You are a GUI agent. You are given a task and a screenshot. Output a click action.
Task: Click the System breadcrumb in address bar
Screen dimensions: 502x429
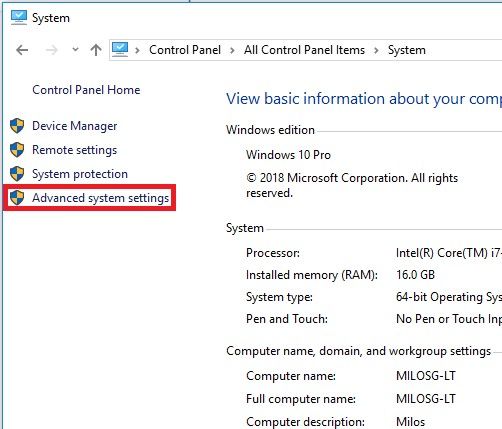coord(407,50)
